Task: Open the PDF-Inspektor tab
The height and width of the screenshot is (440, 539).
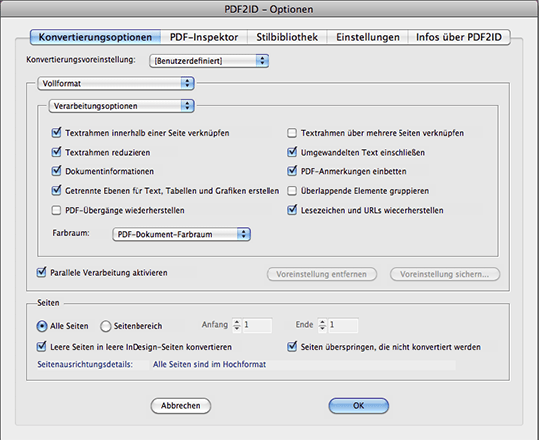Action: pos(204,37)
